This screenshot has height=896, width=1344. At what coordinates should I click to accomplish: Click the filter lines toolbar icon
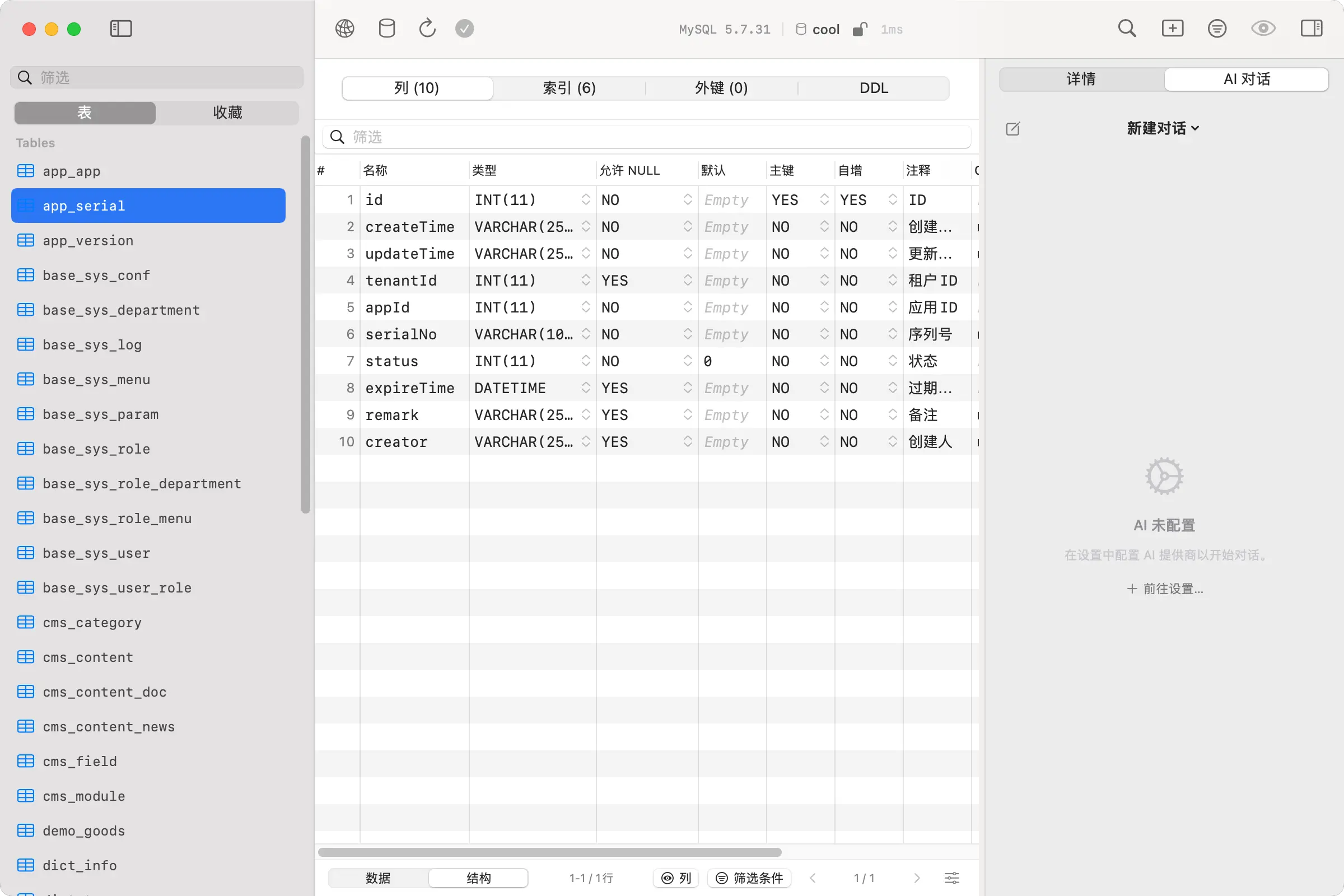click(1217, 29)
